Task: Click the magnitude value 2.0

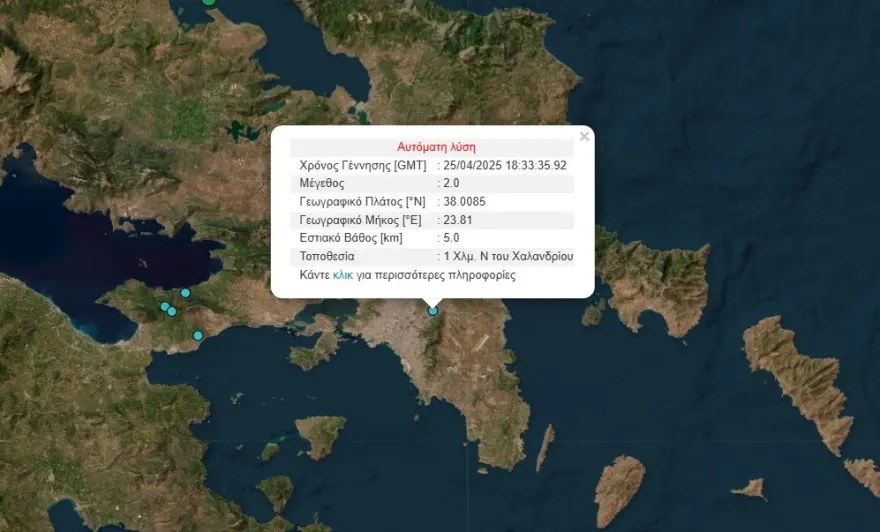Action: [452, 184]
